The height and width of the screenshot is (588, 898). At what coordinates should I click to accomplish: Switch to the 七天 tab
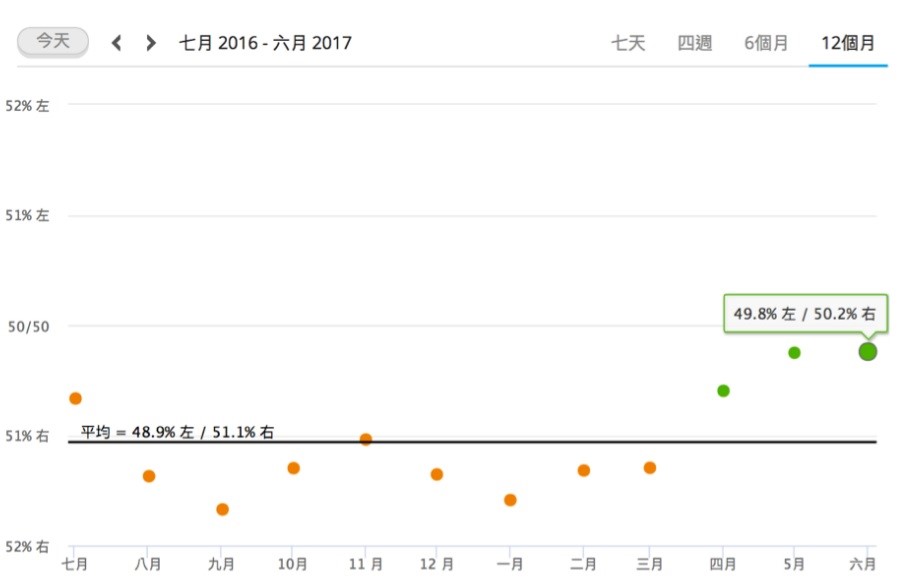(628, 43)
